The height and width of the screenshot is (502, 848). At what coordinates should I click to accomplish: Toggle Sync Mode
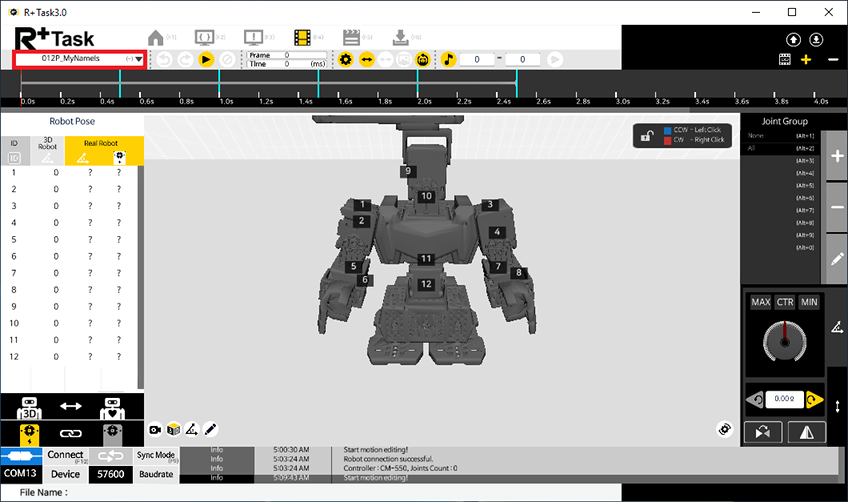point(155,455)
